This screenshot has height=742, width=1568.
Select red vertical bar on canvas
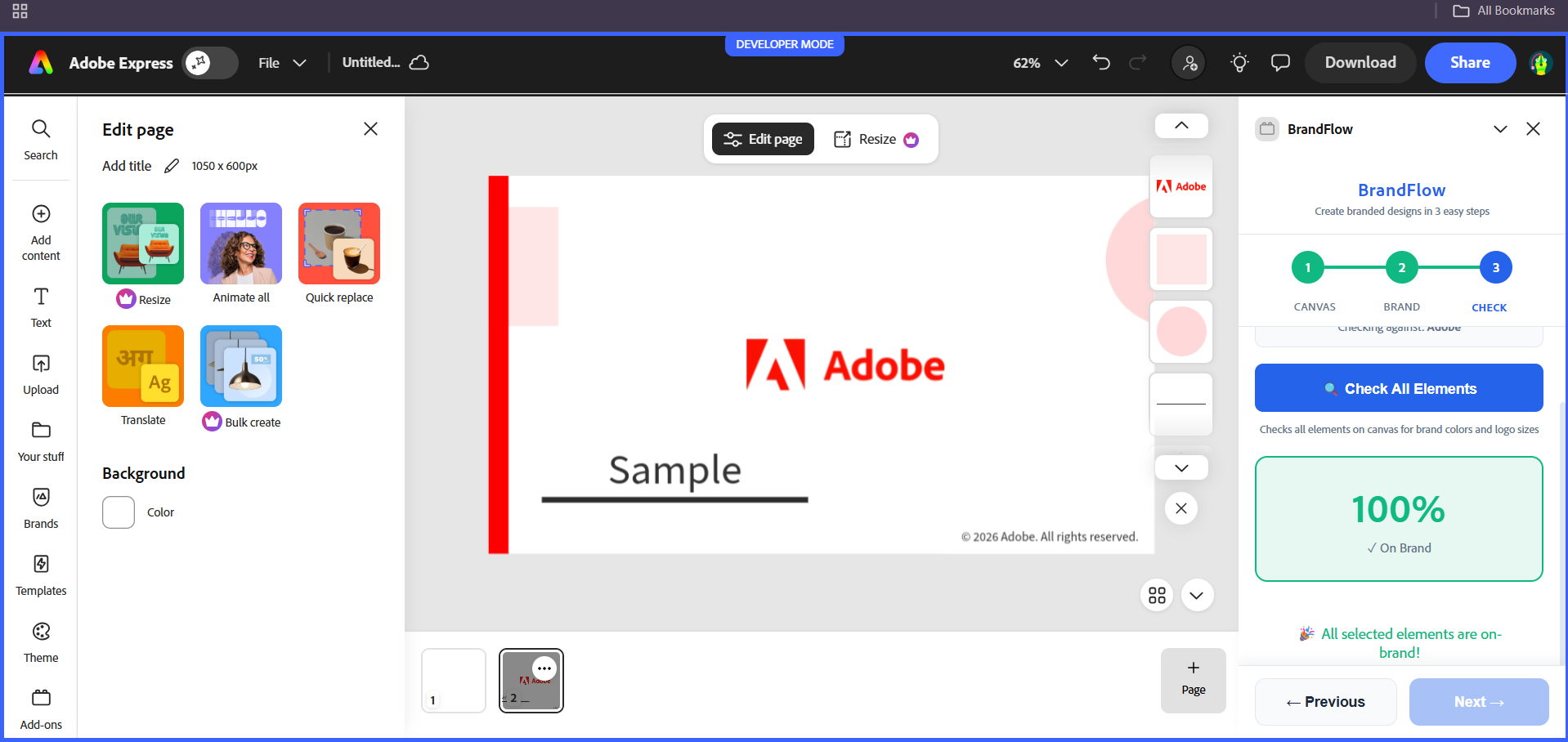[499, 364]
